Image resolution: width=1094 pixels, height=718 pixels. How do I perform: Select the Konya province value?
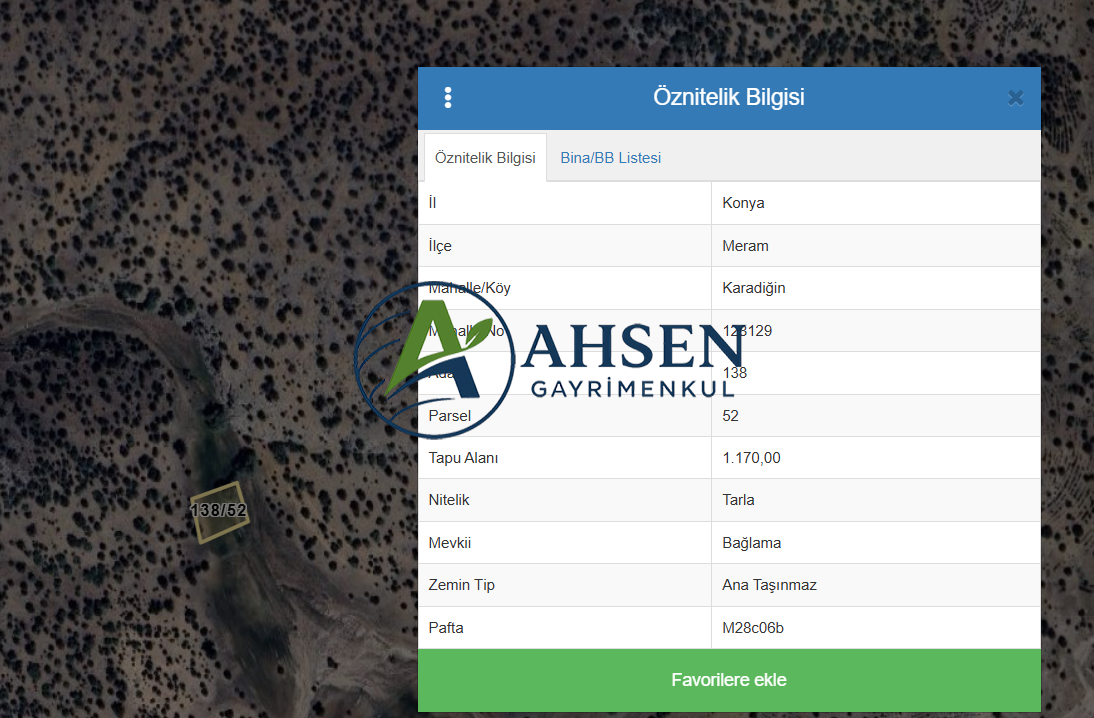[743, 203]
